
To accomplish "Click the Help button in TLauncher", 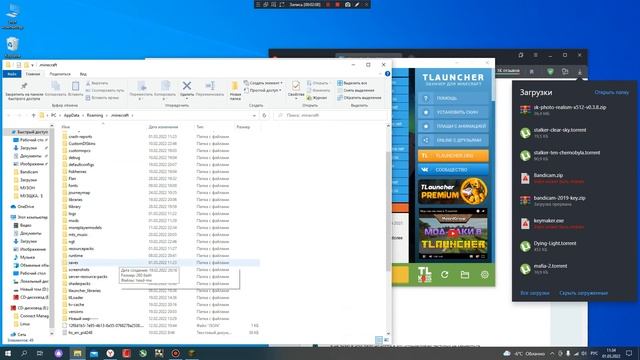I will [x=453, y=98].
